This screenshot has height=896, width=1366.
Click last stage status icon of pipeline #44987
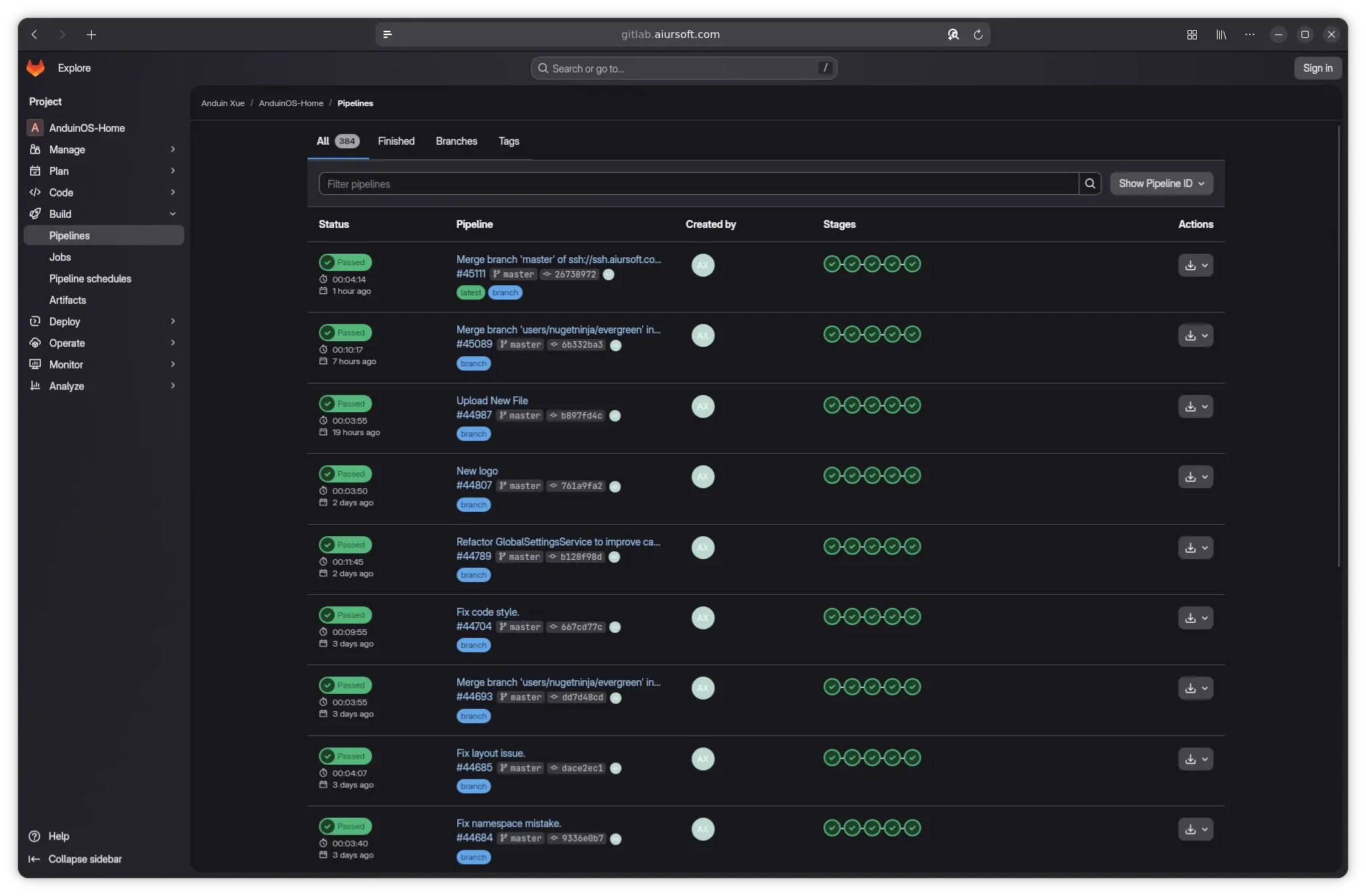pos(912,405)
